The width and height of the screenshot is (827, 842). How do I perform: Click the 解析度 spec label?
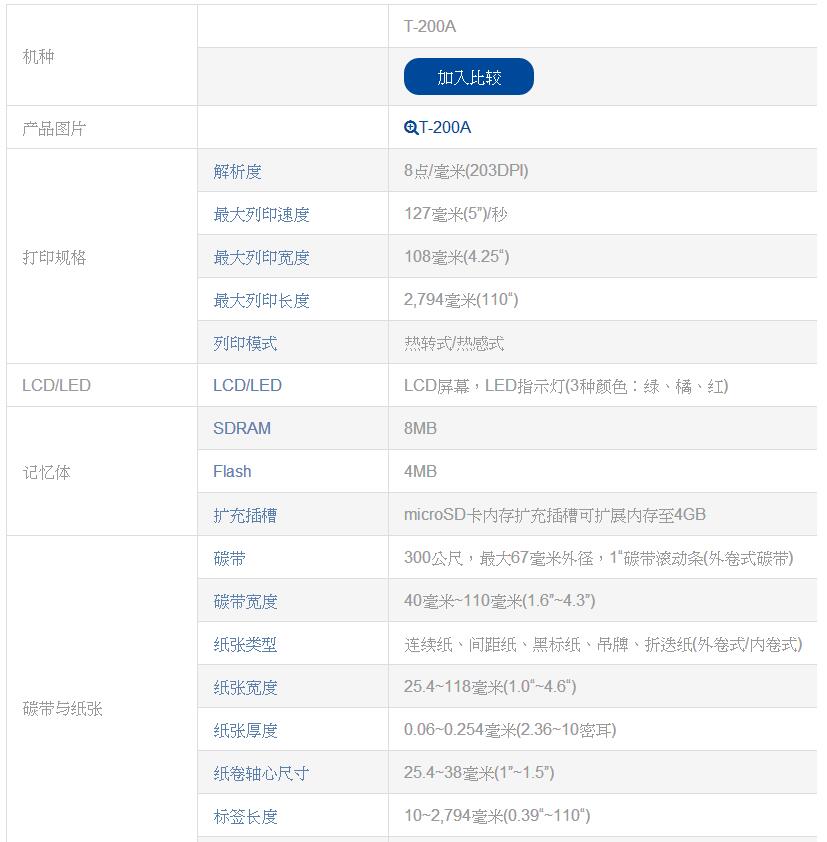coord(237,171)
